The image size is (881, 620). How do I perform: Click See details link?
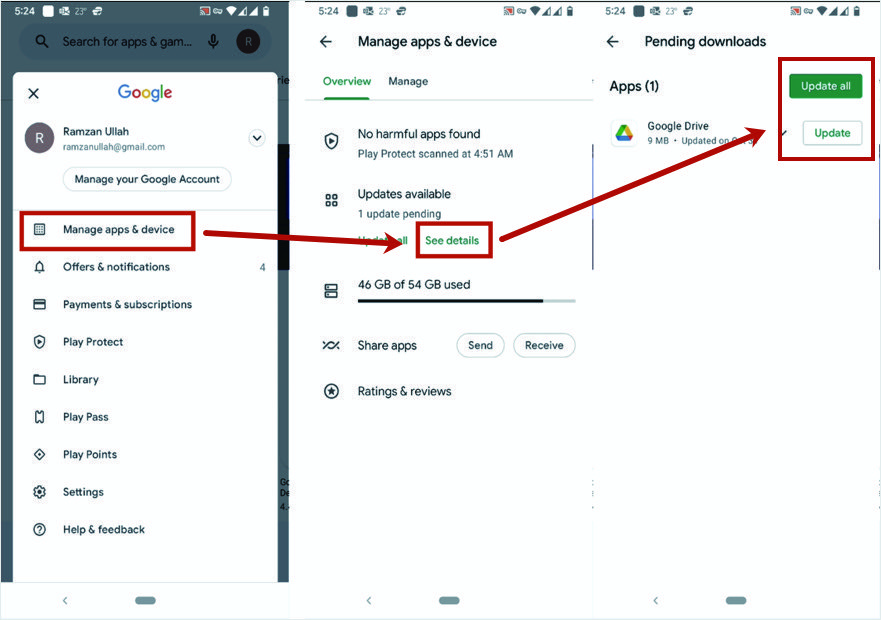452,241
